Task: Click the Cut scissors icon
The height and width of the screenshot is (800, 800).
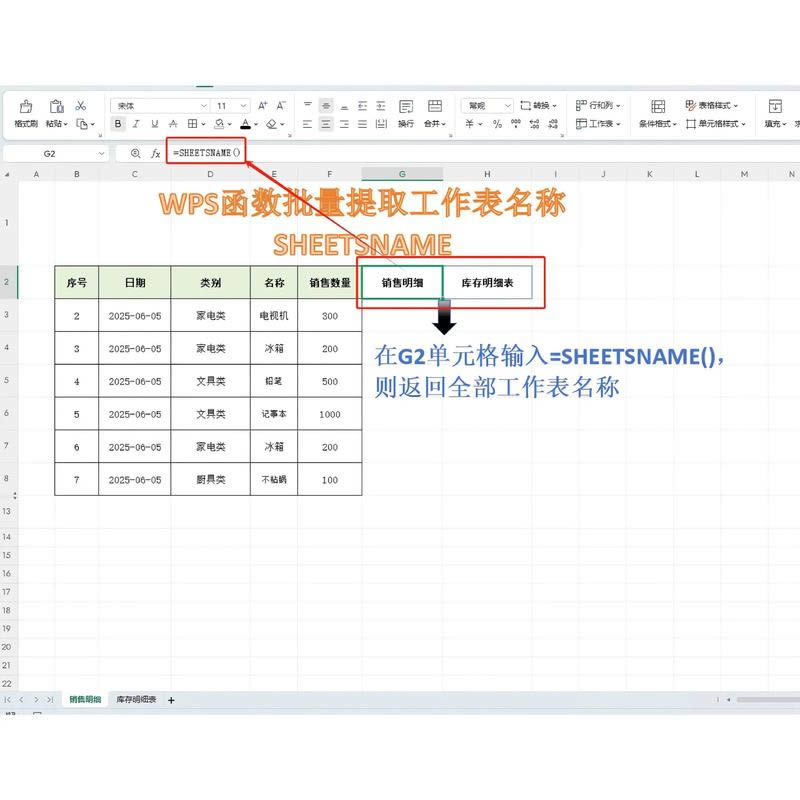Action: pyautogui.click(x=80, y=106)
